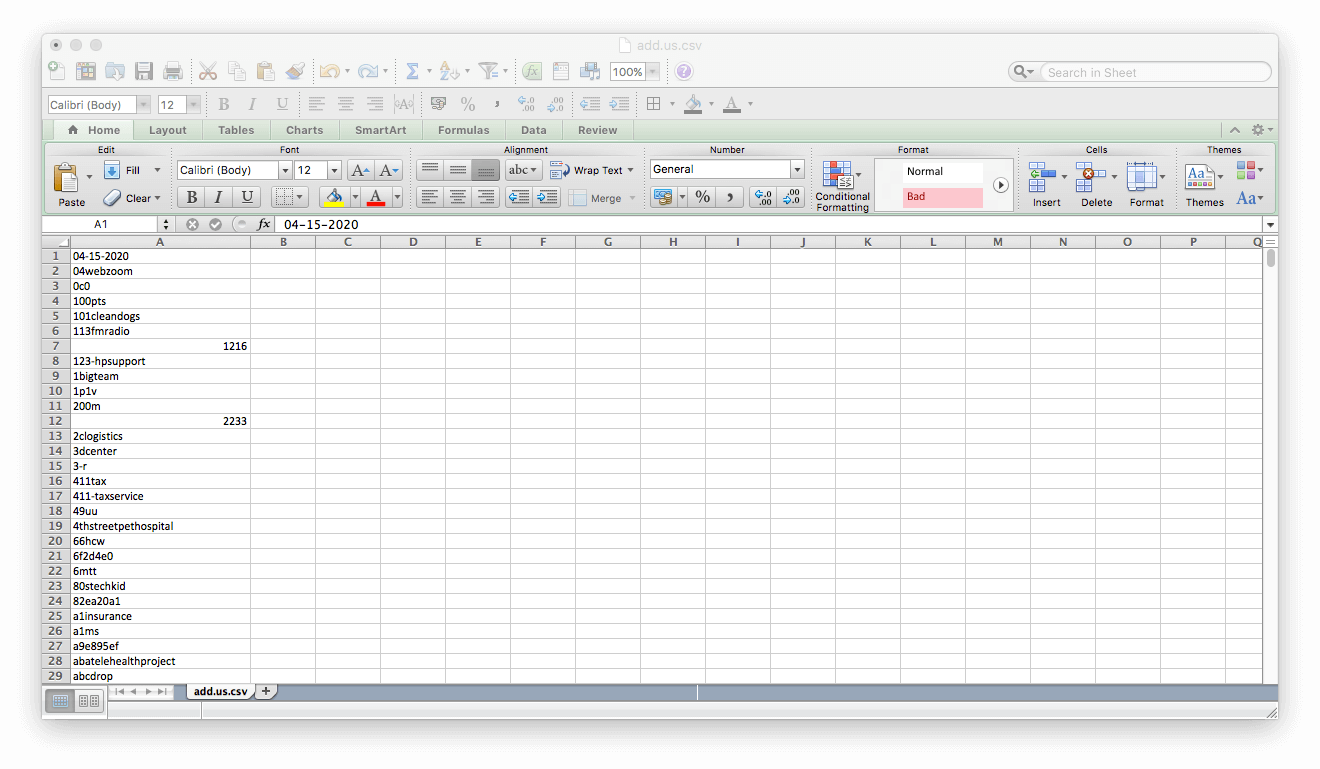Set vertical alignment to bottom

click(x=486, y=170)
